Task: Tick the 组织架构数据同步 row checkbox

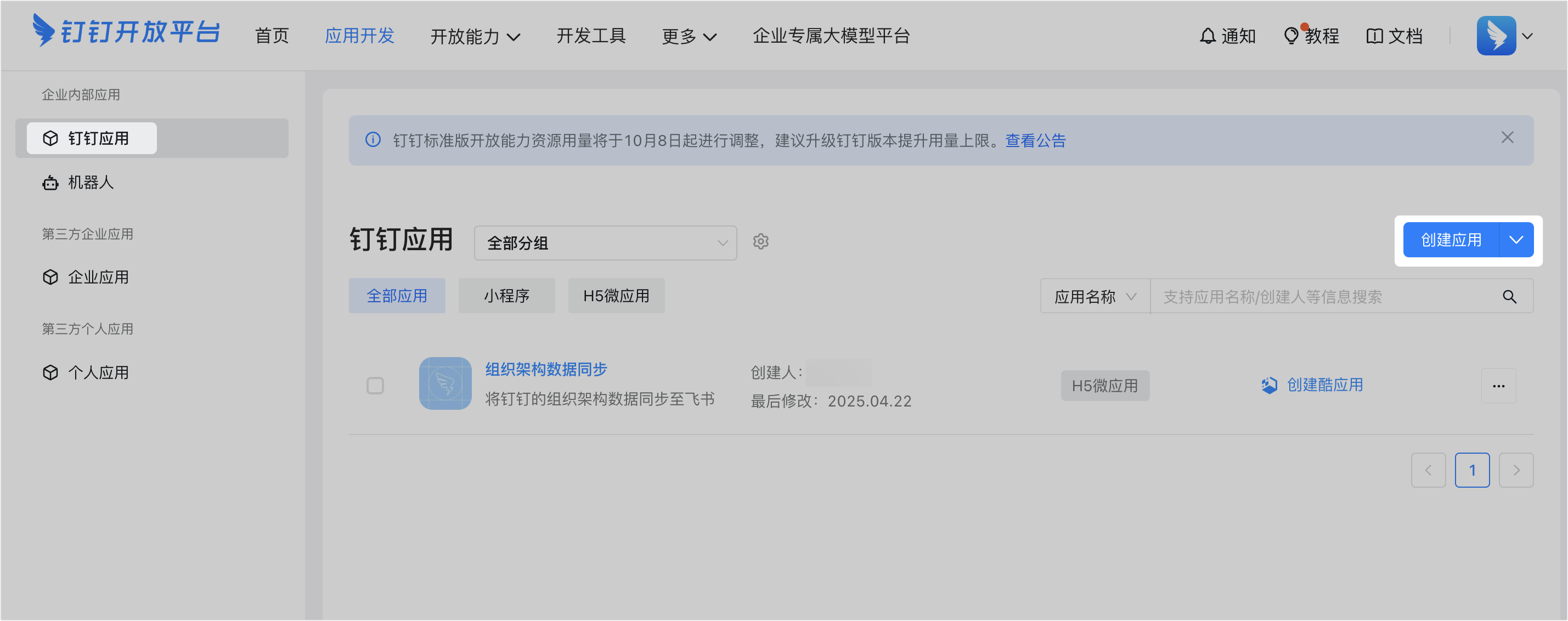Action: point(375,386)
